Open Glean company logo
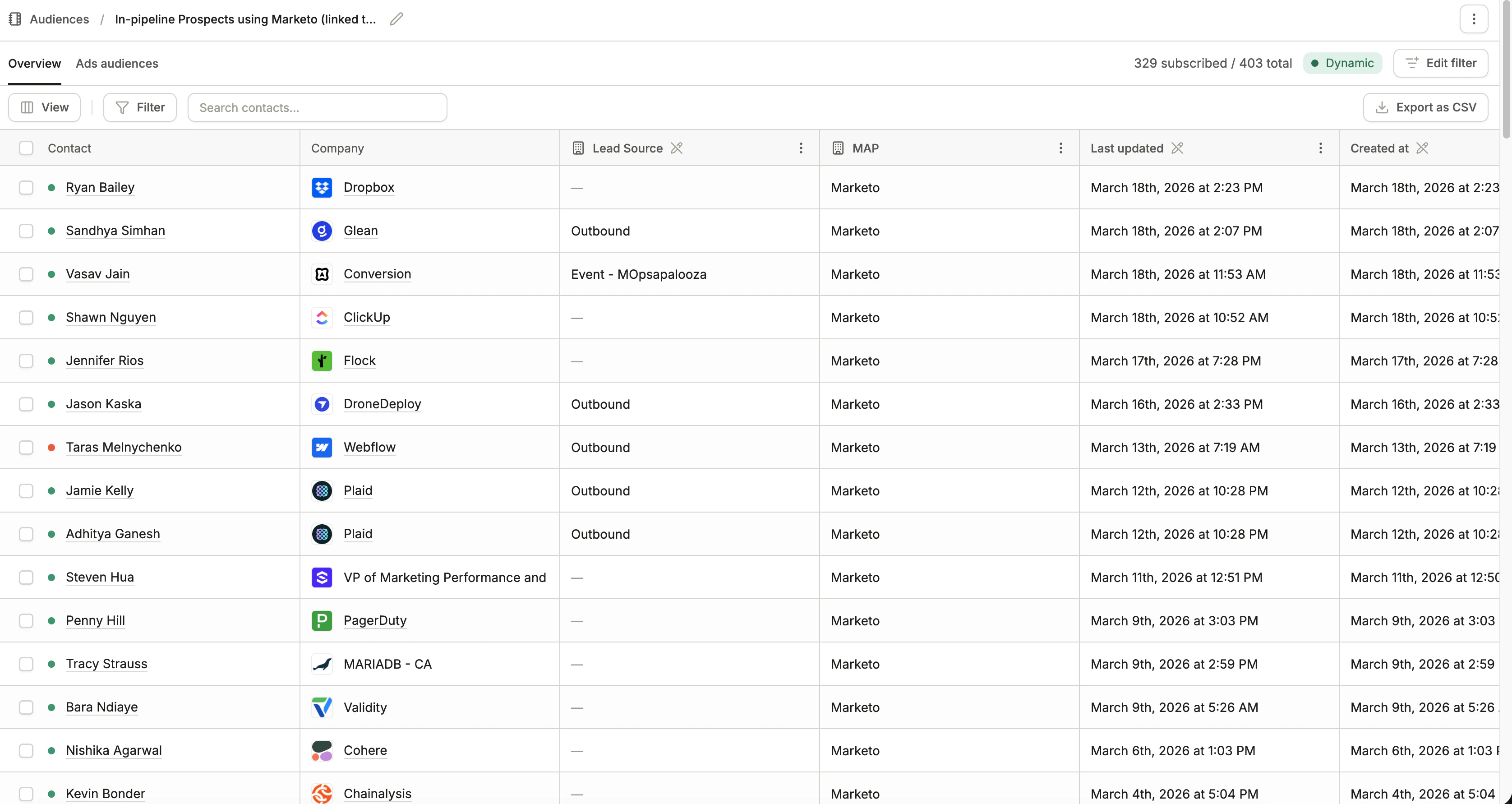 (x=322, y=231)
